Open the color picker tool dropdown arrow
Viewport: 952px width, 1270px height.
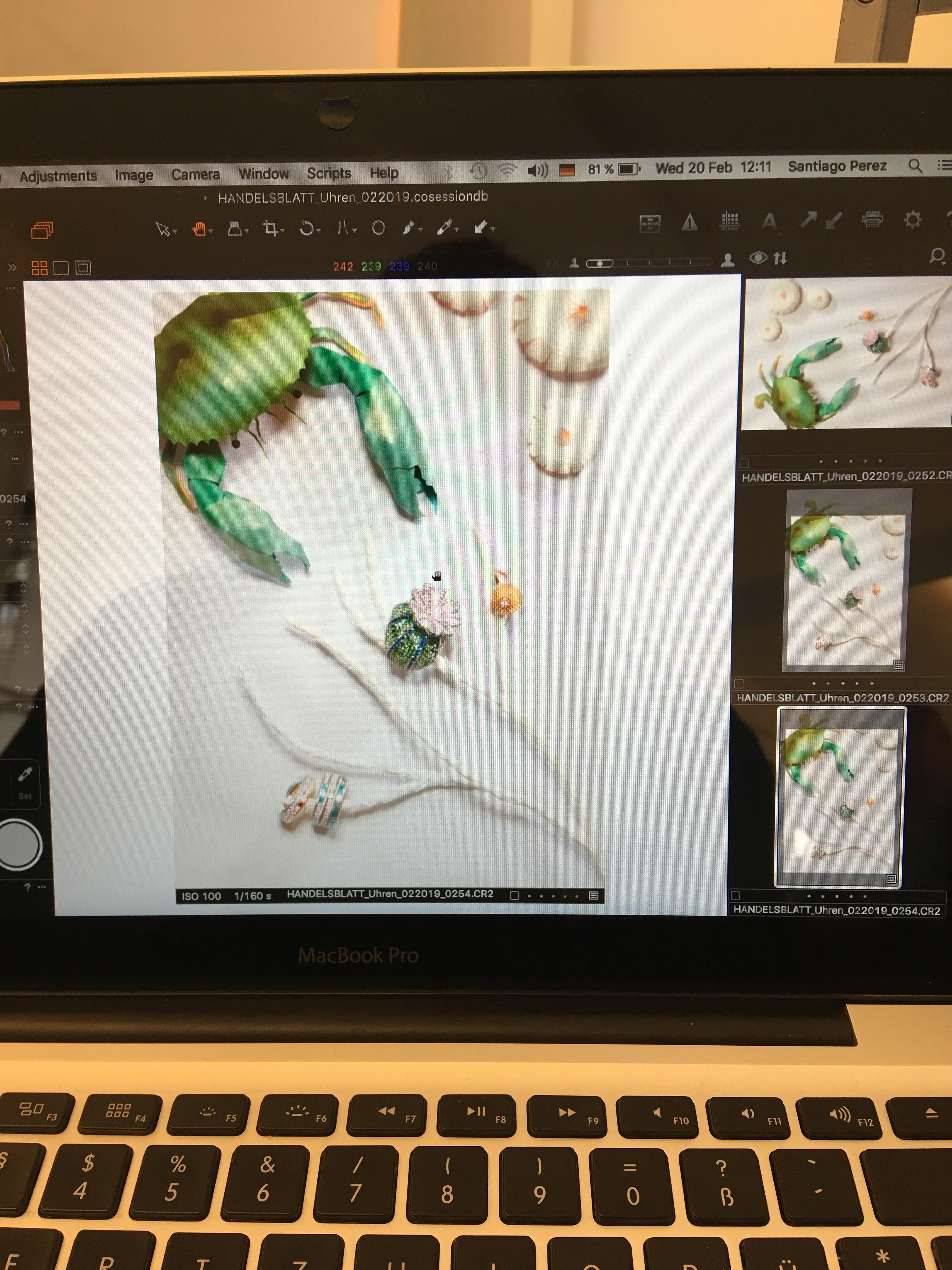[x=457, y=230]
